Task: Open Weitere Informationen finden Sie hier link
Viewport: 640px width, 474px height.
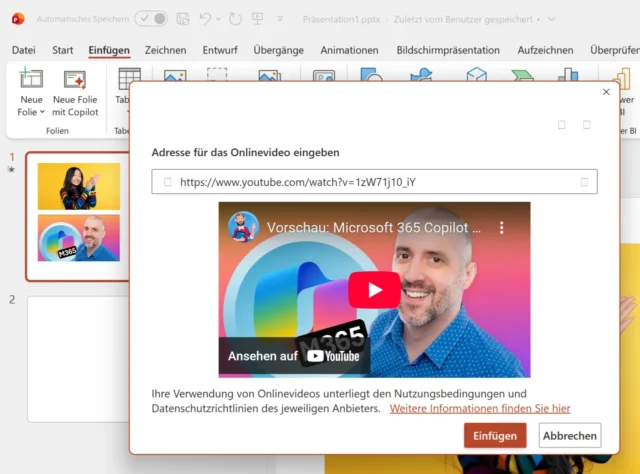Action: click(x=480, y=408)
